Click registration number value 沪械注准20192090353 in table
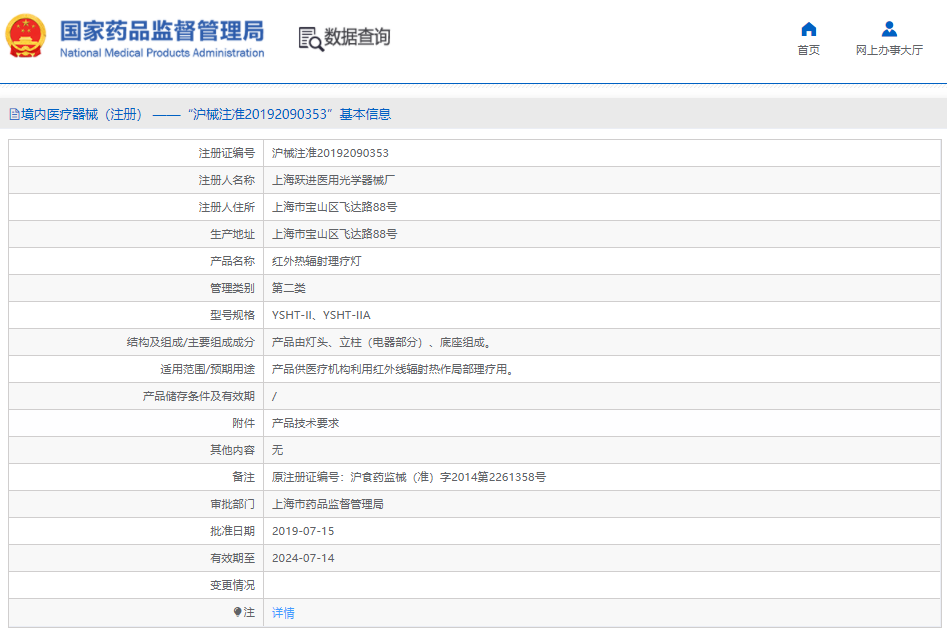 pos(330,153)
